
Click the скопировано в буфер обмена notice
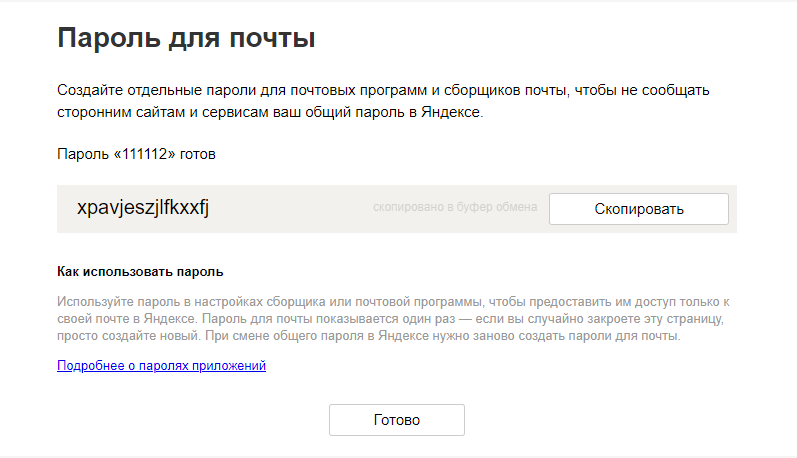(x=455, y=207)
